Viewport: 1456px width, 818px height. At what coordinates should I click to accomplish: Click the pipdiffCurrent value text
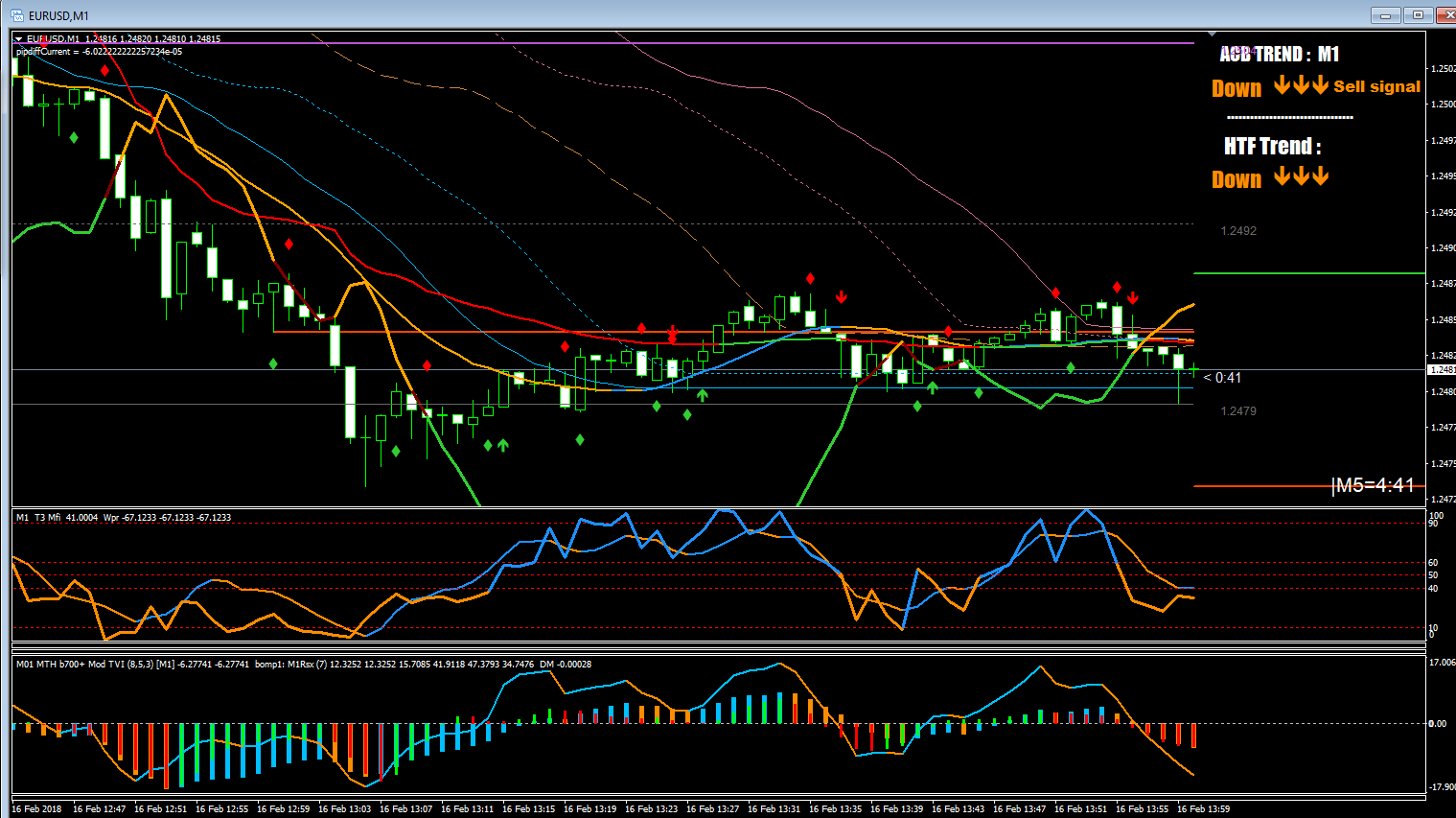[100, 52]
